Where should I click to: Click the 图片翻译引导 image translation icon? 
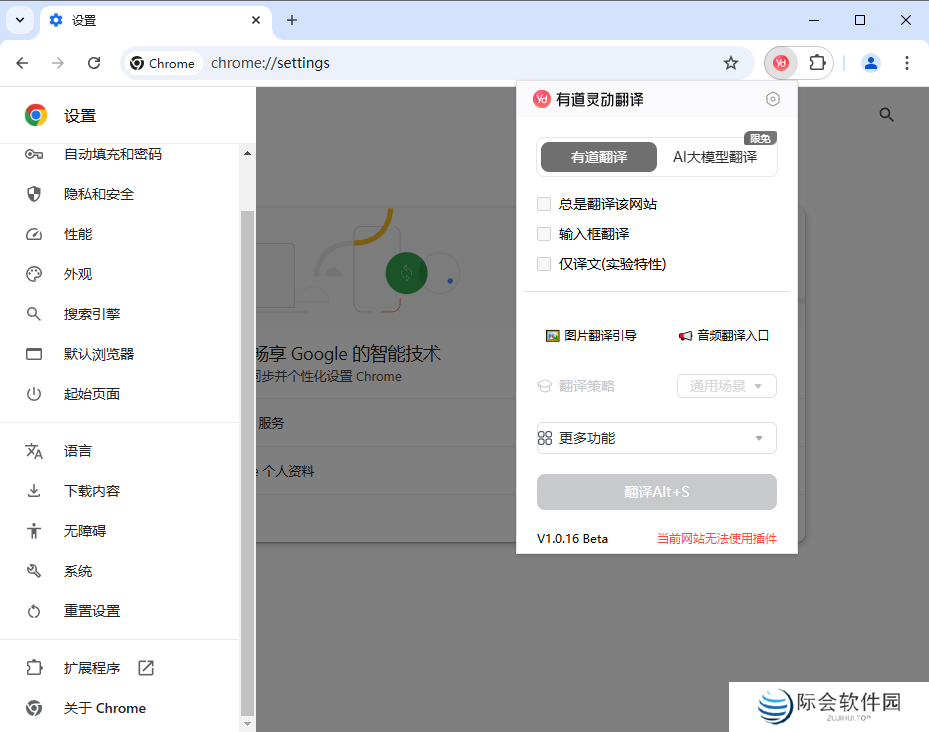coord(554,336)
